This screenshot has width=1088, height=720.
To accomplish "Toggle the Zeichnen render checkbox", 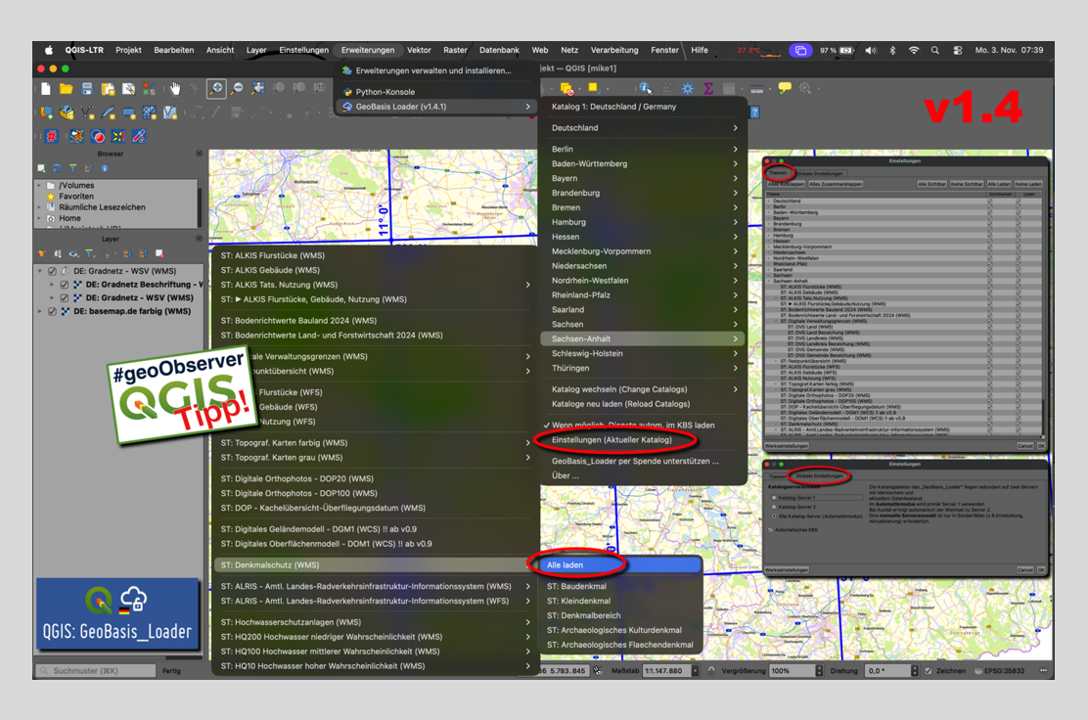I will pyautogui.click(x=928, y=670).
